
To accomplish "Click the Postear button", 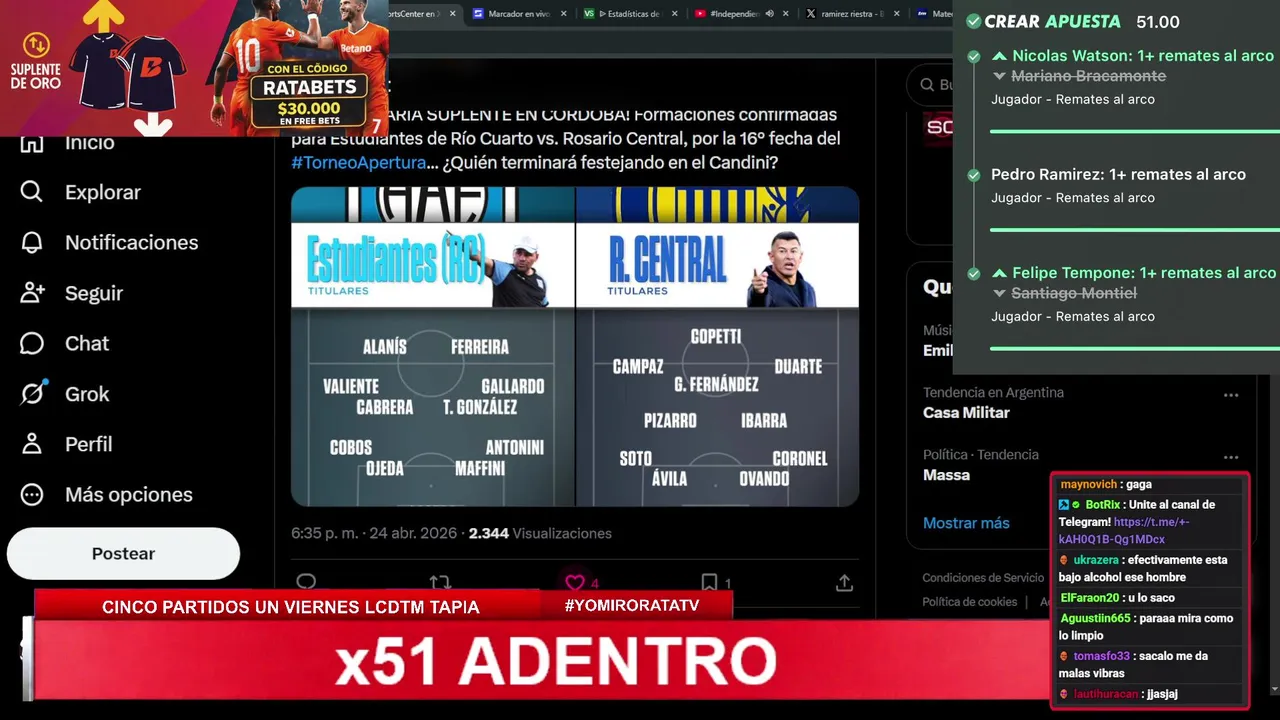I will pos(123,553).
